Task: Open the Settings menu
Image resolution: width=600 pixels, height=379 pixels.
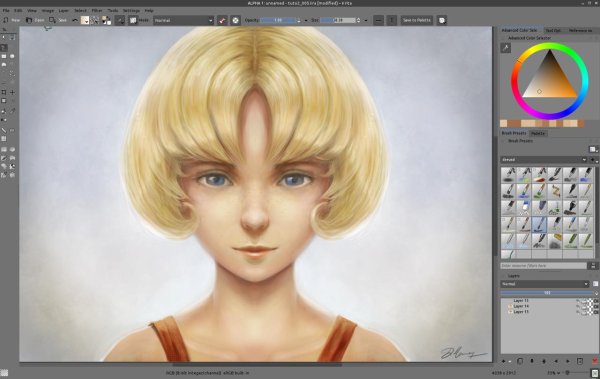Action: [x=131, y=11]
